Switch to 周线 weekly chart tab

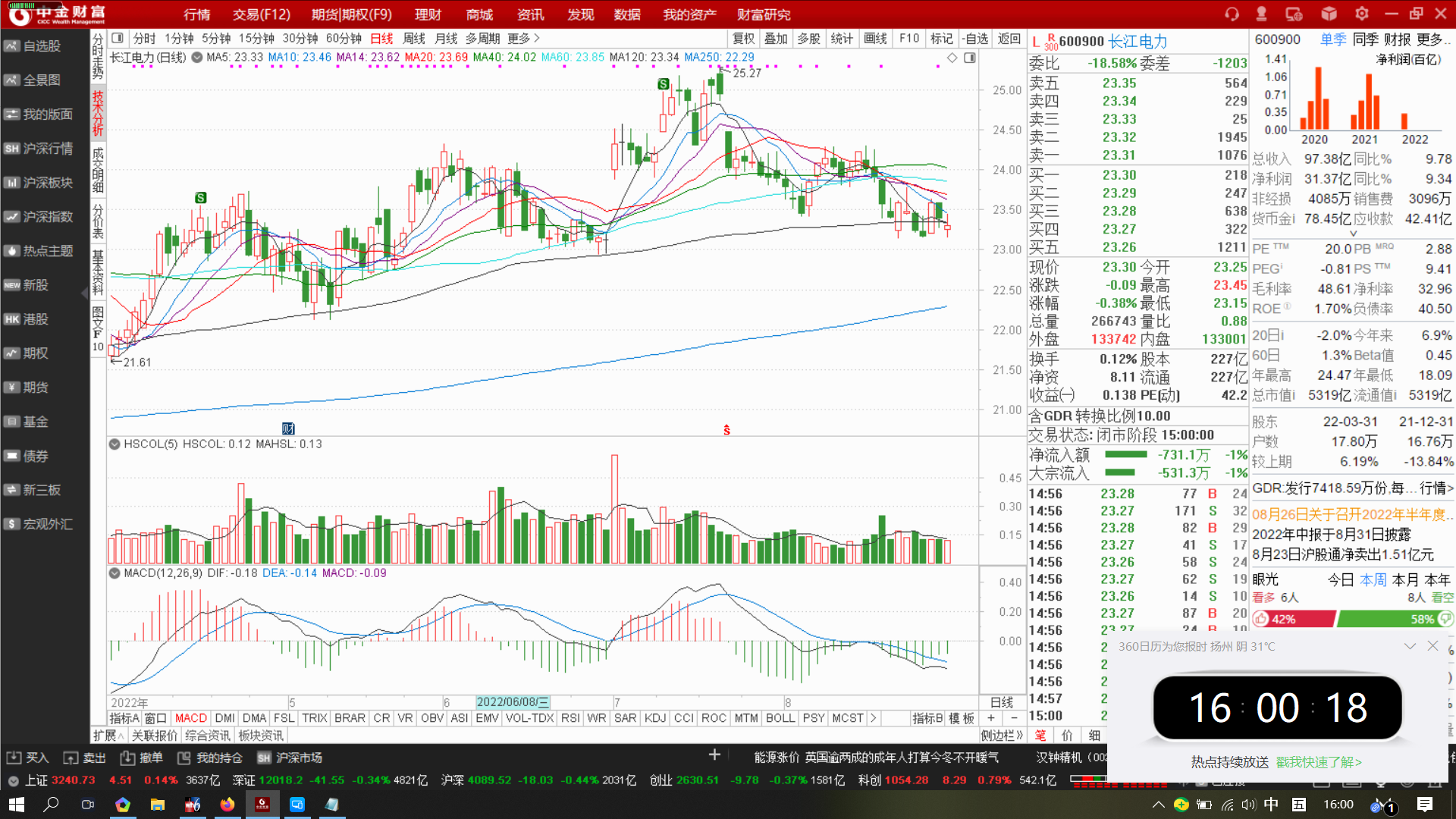(x=414, y=39)
